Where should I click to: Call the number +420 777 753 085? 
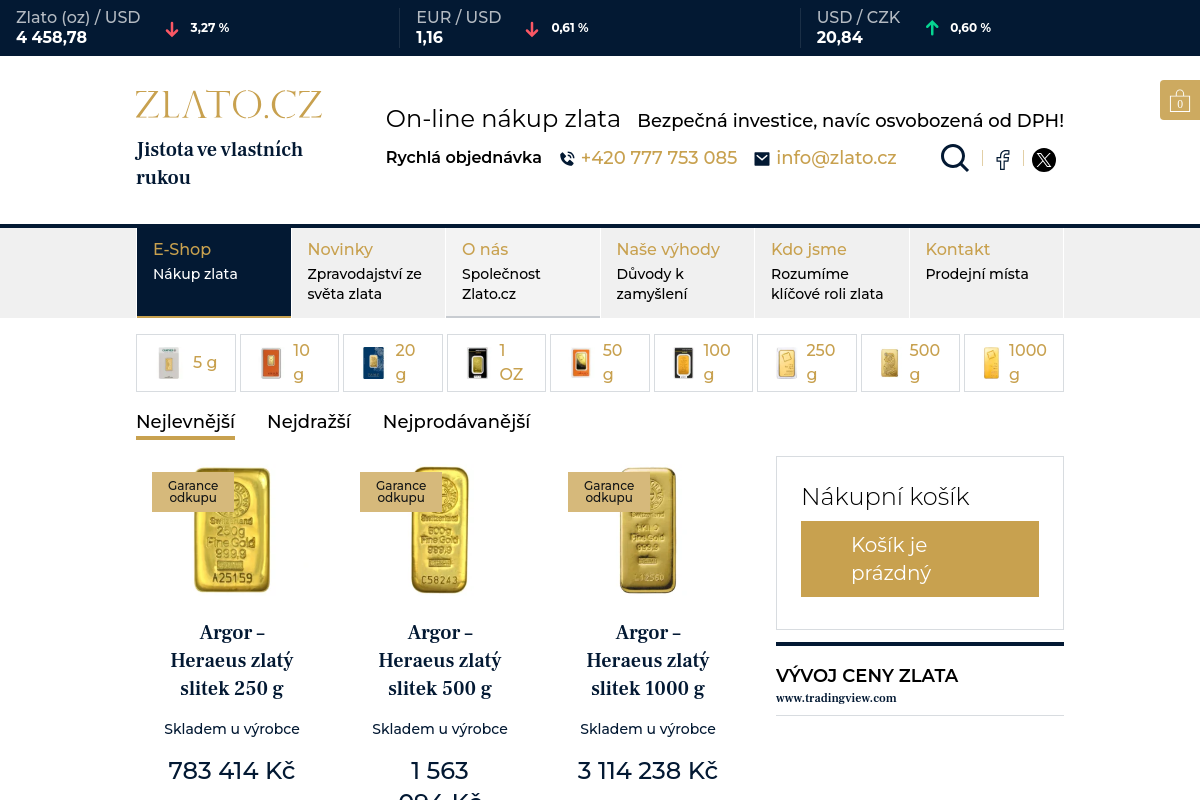(659, 158)
